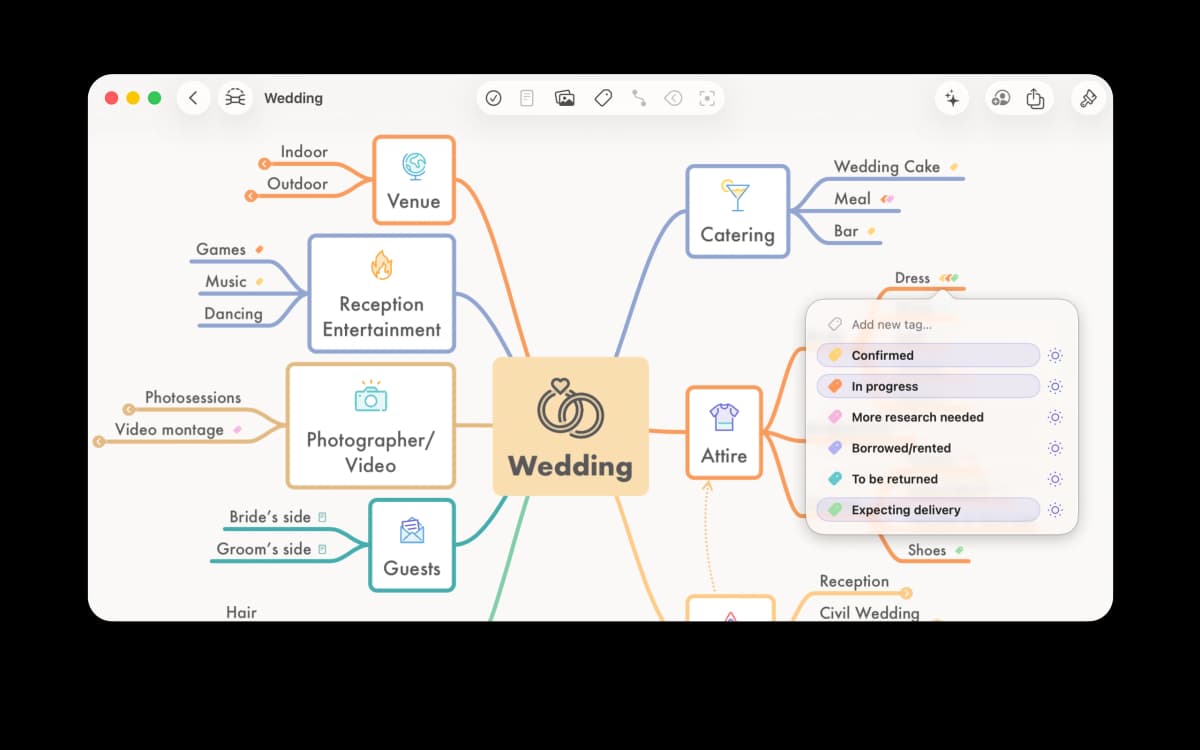
Task: Select the Civil Wedding topic
Action: (869, 613)
